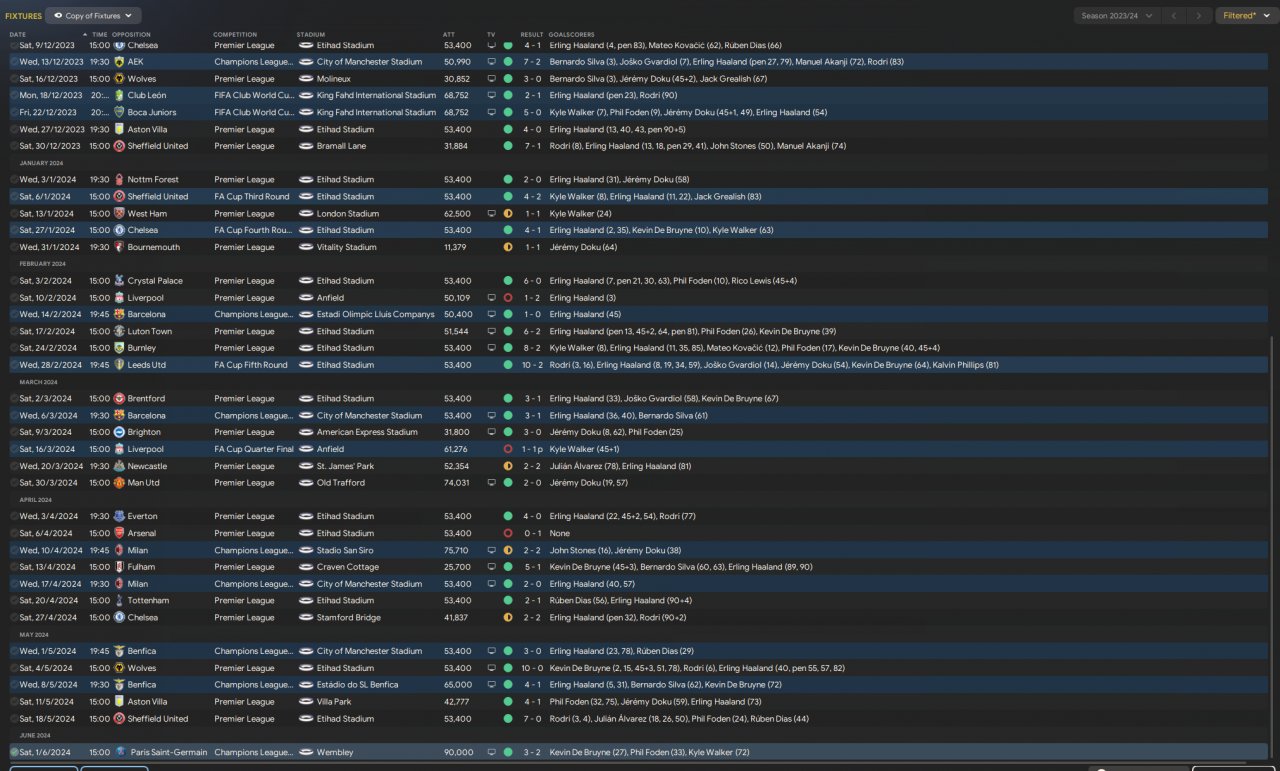Click the Fulham club badge

point(119,567)
